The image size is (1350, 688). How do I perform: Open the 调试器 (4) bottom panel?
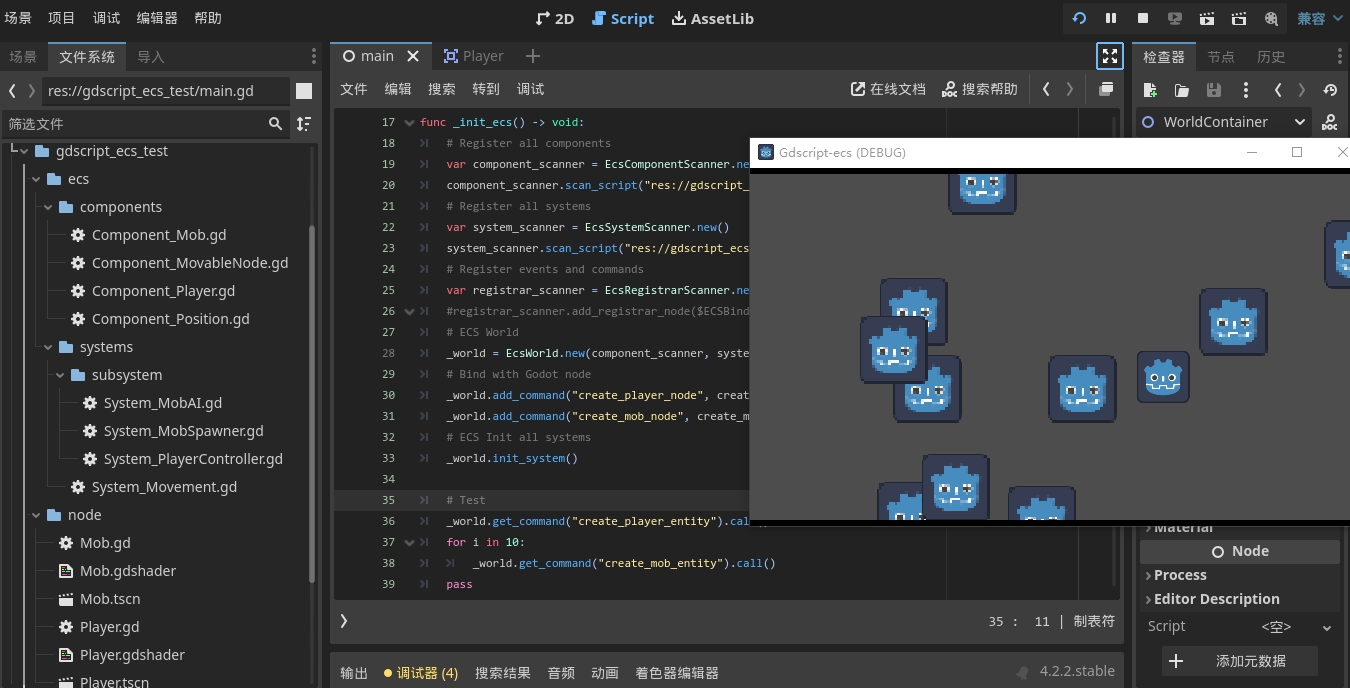tap(421, 673)
